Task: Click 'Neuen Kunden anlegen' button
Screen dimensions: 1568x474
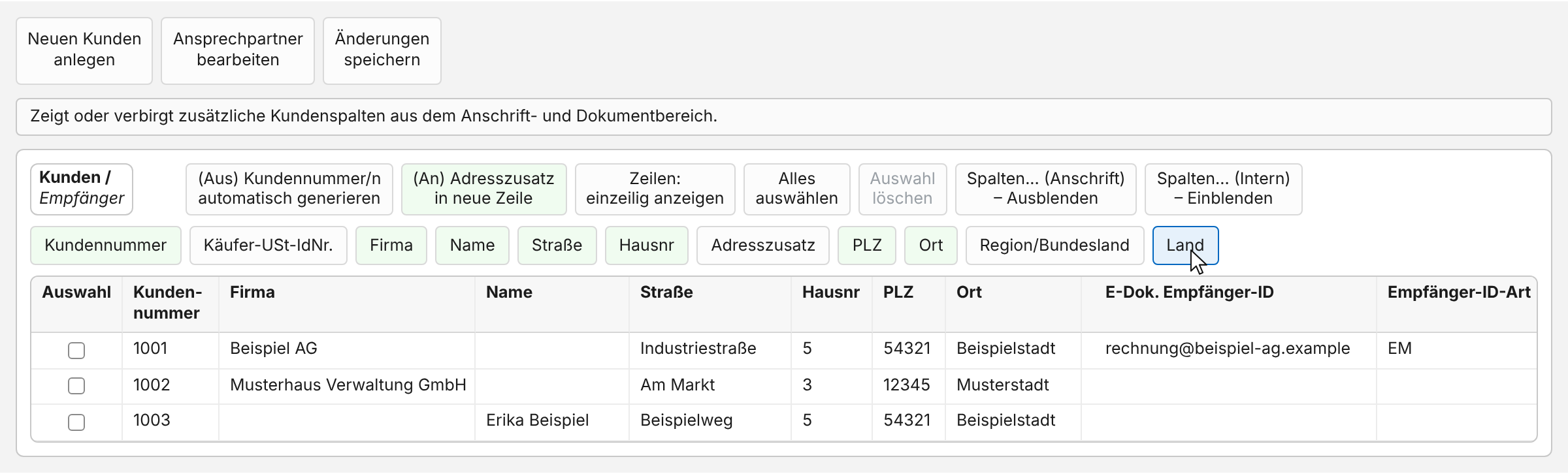Action: click(84, 50)
